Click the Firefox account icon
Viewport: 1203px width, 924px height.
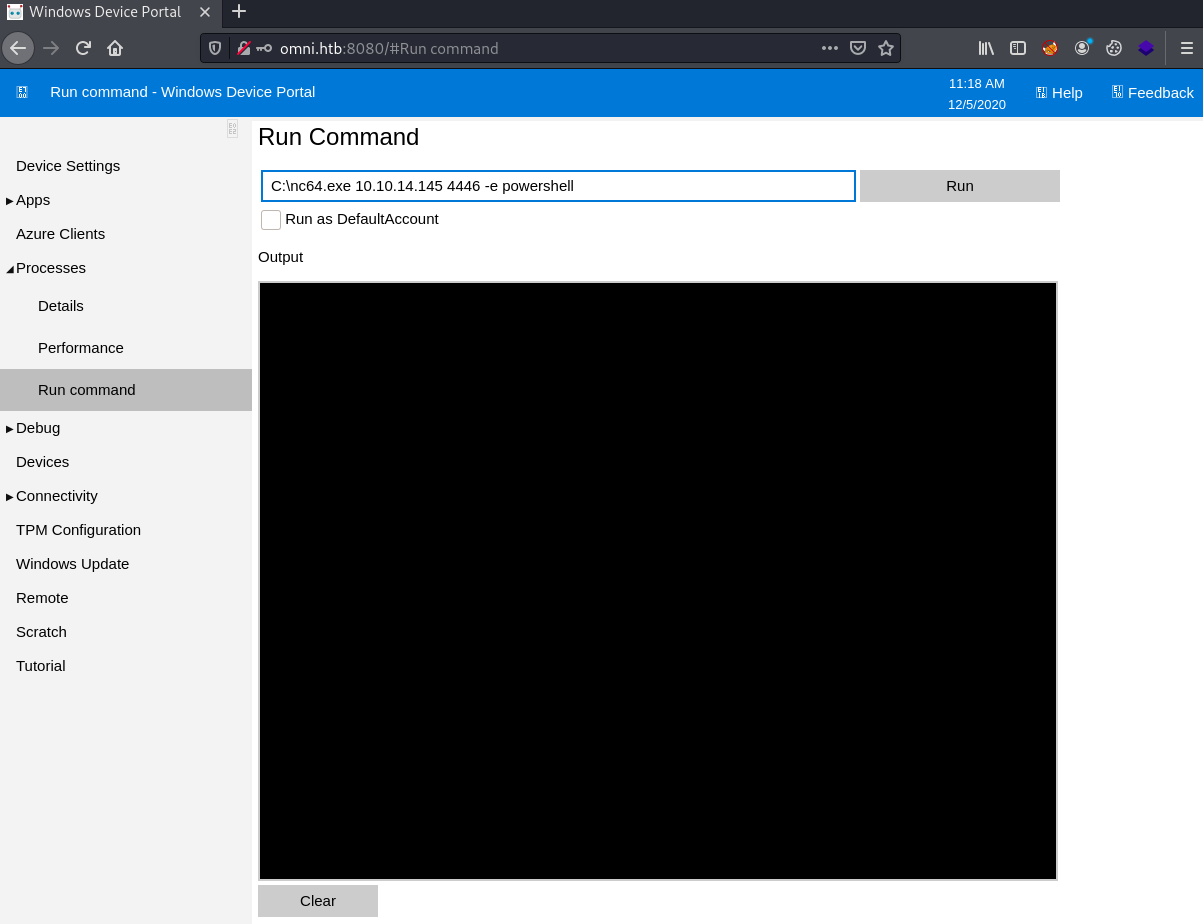coord(1081,47)
